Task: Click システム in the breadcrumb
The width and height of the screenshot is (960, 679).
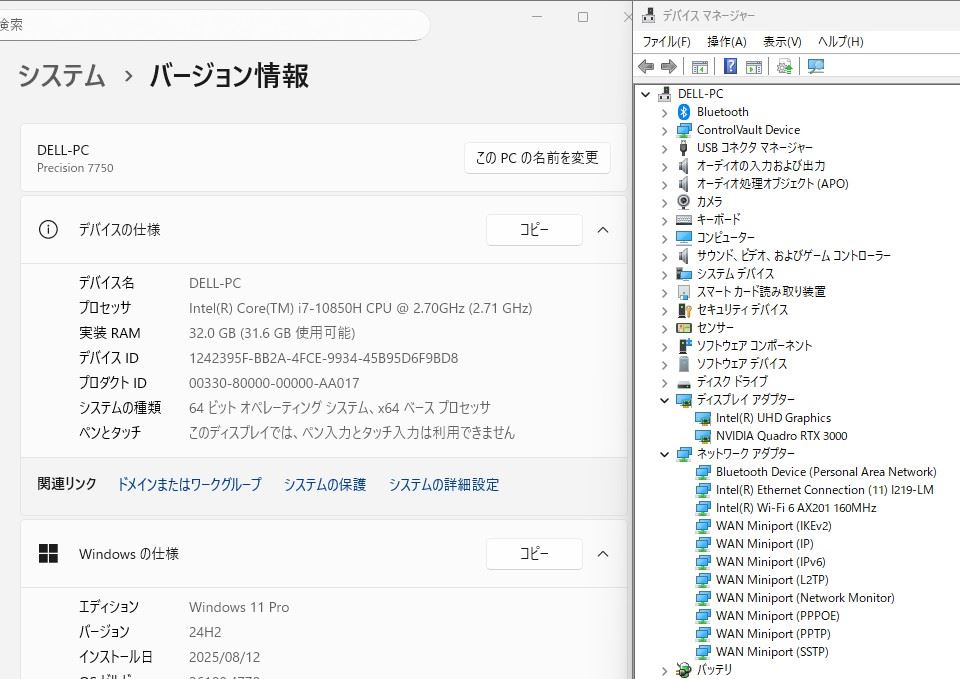Action: [62, 76]
